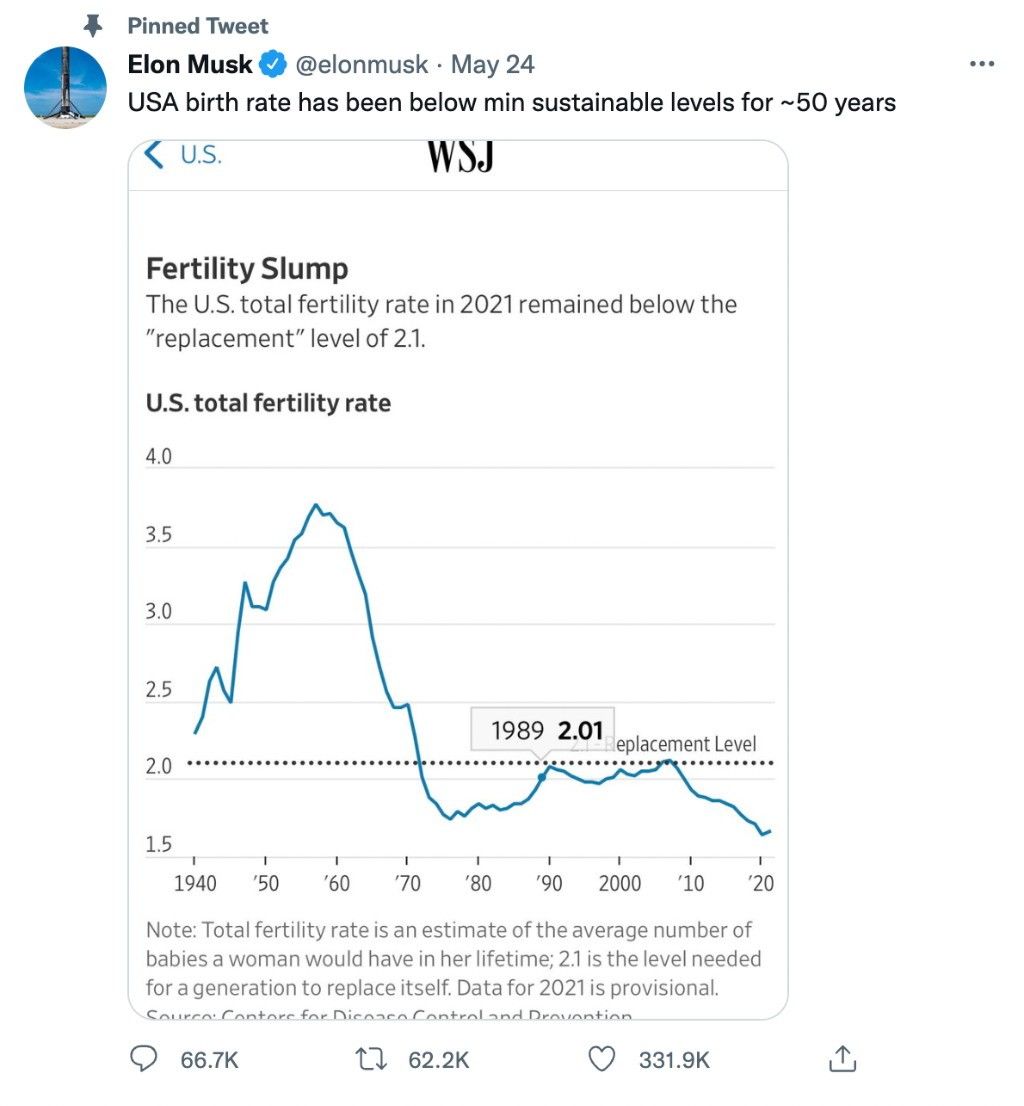Click the Pinned Tweet label
1024x1106 pixels.
click(198, 25)
